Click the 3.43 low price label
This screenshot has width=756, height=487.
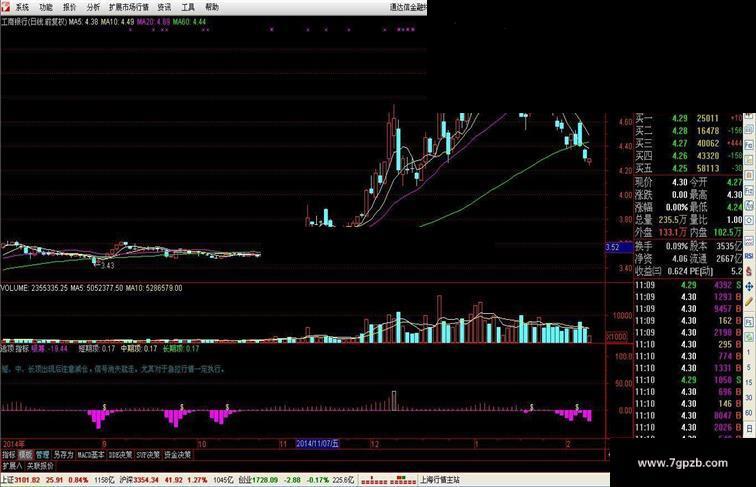click(107, 266)
